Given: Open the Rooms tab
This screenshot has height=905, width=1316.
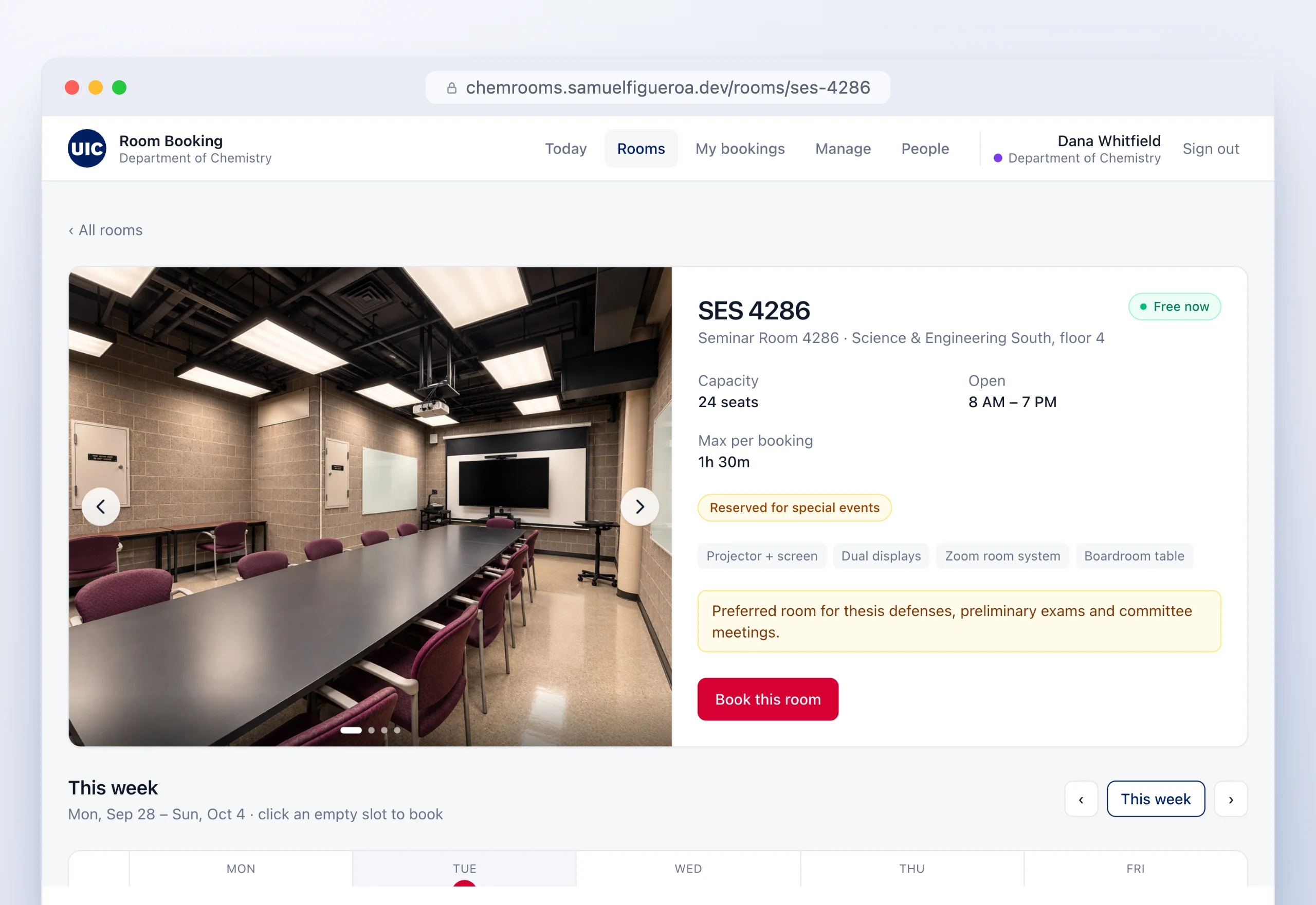Looking at the screenshot, I should pyautogui.click(x=641, y=149).
